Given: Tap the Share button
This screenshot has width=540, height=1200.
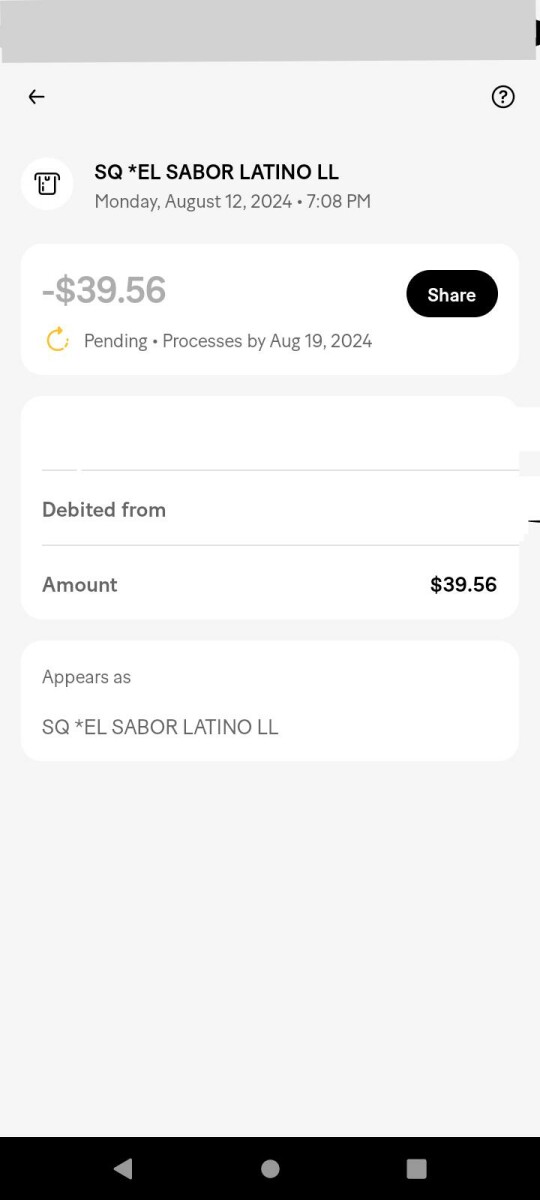Looking at the screenshot, I should click(x=452, y=294).
